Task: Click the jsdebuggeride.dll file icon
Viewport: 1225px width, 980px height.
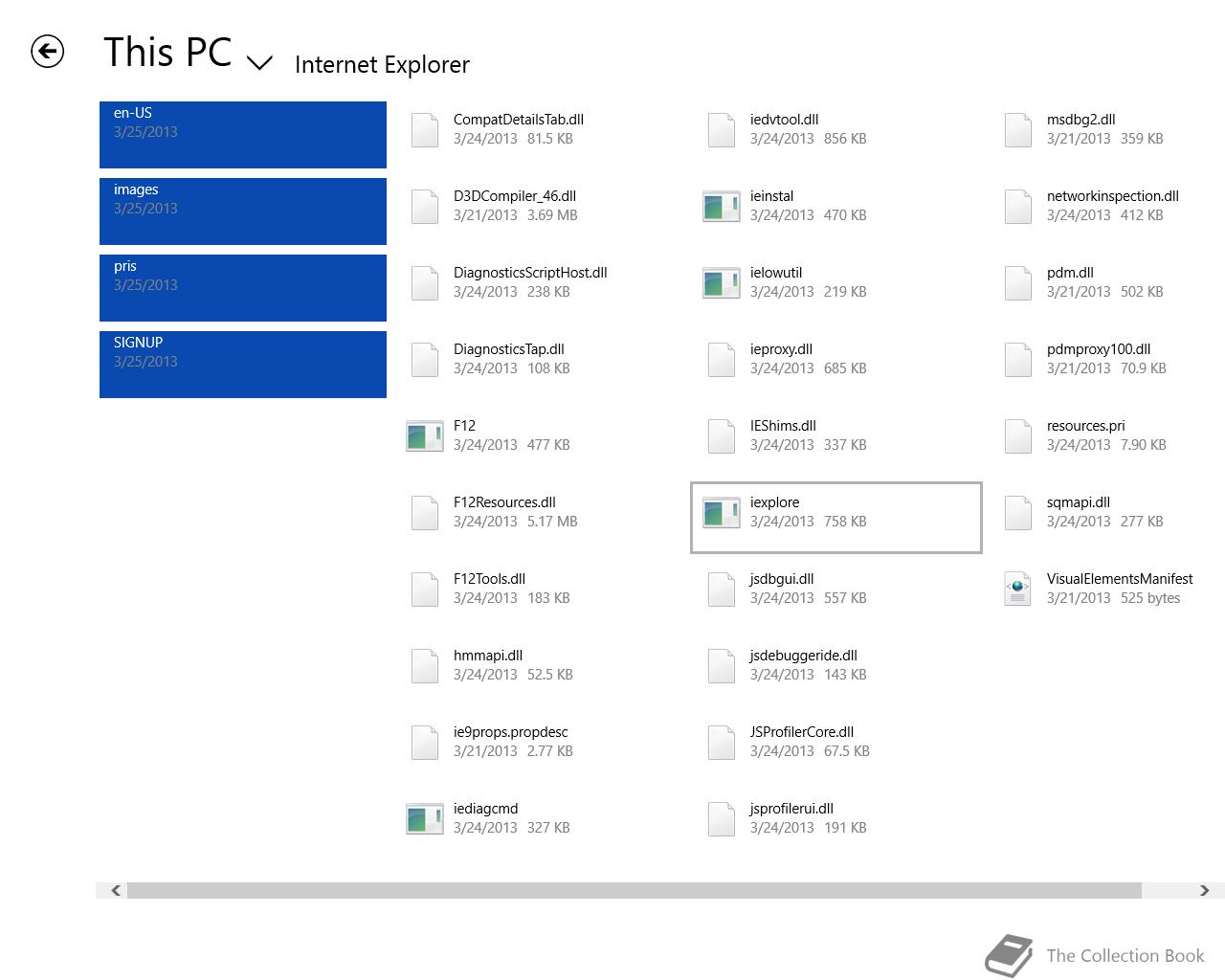Action: point(722,666)
